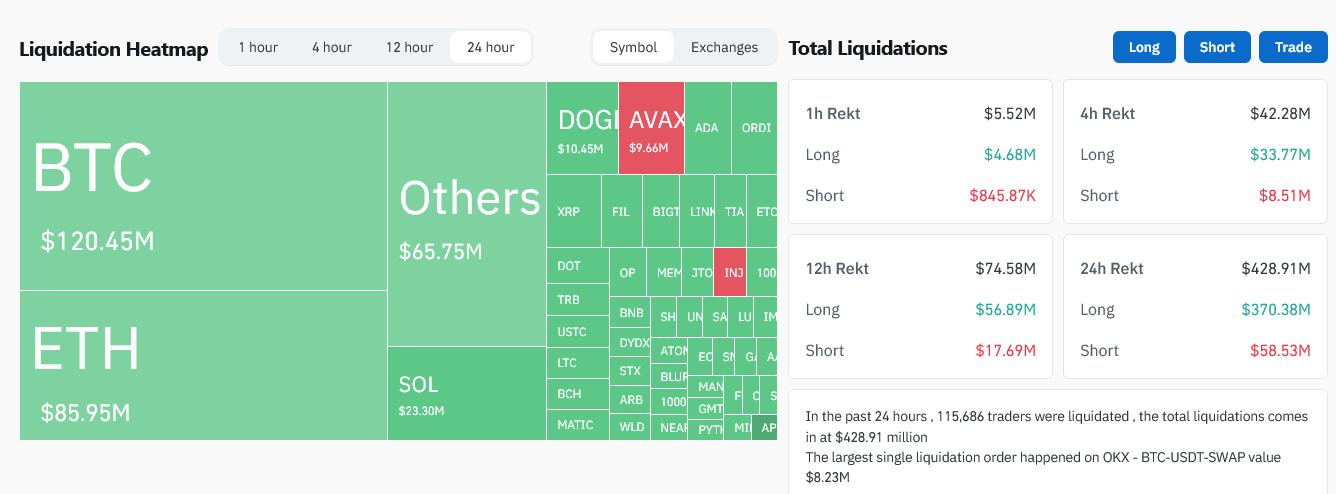Click the ETH heatmap tile
The image size is (1336, 494).
tap(203, 365)
